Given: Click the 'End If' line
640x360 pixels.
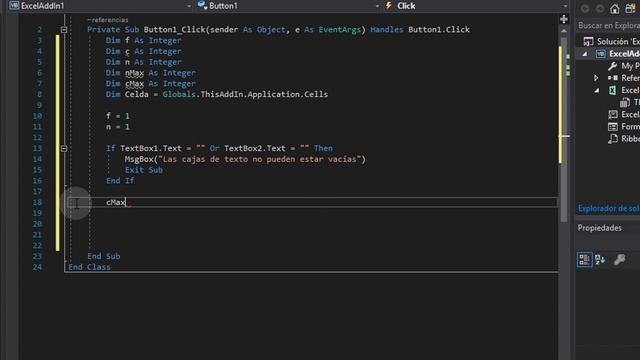Looking at the screenshot, I should click(x=120, y=181).
